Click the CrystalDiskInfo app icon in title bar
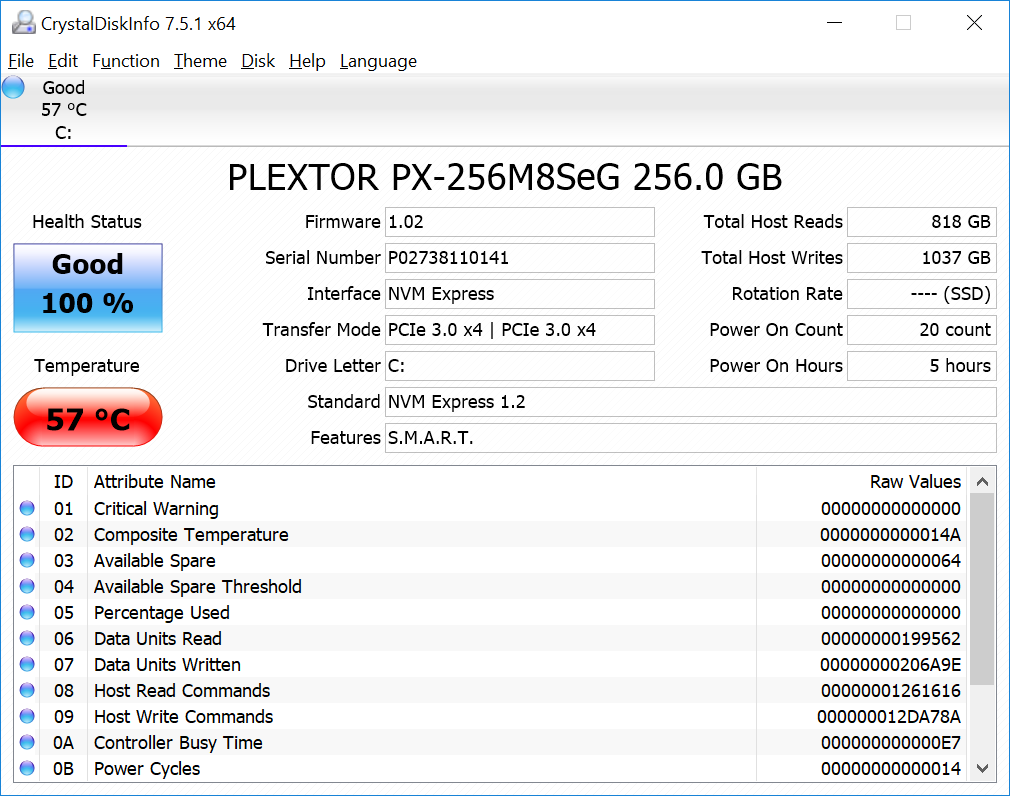1010x796 pixels. (x=24, y=23)
